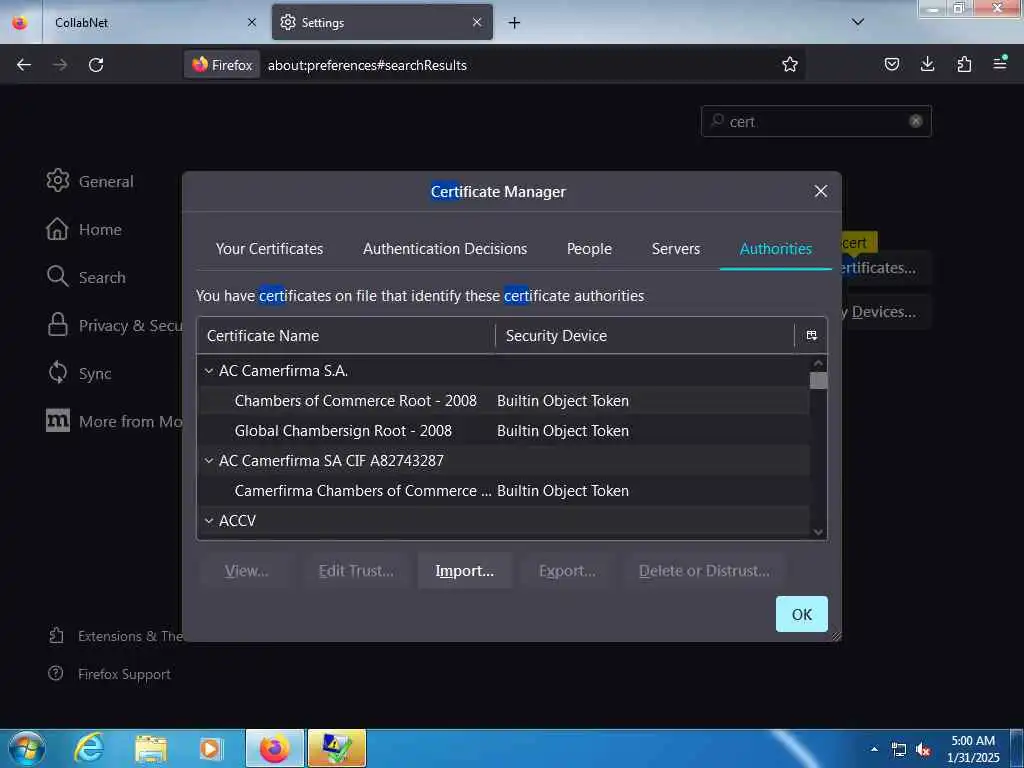
Task: Open the Pocket save icon
Action: pyautogui.click(x=891, y=64)
